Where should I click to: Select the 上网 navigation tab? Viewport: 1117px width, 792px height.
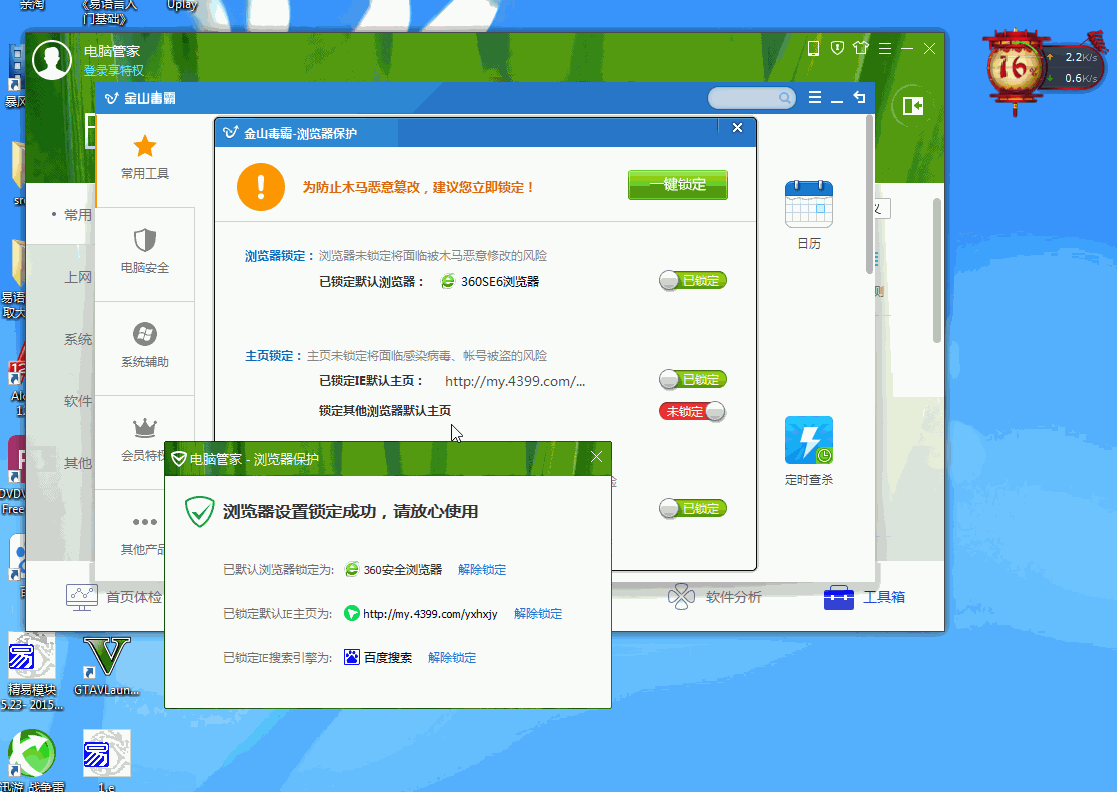pyautogui.click(x=78, y=276)
